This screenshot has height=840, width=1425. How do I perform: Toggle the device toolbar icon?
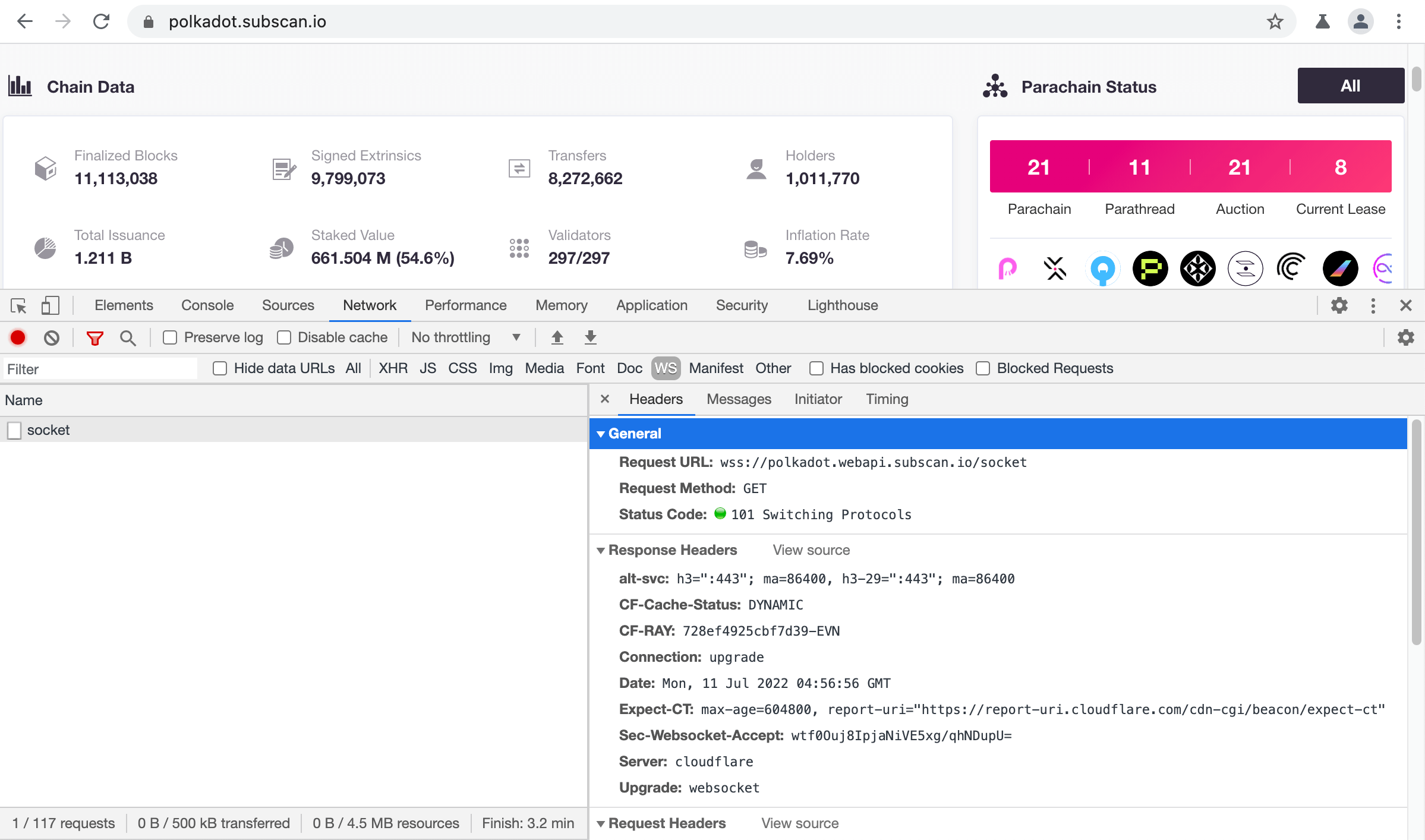pos(51,305)
